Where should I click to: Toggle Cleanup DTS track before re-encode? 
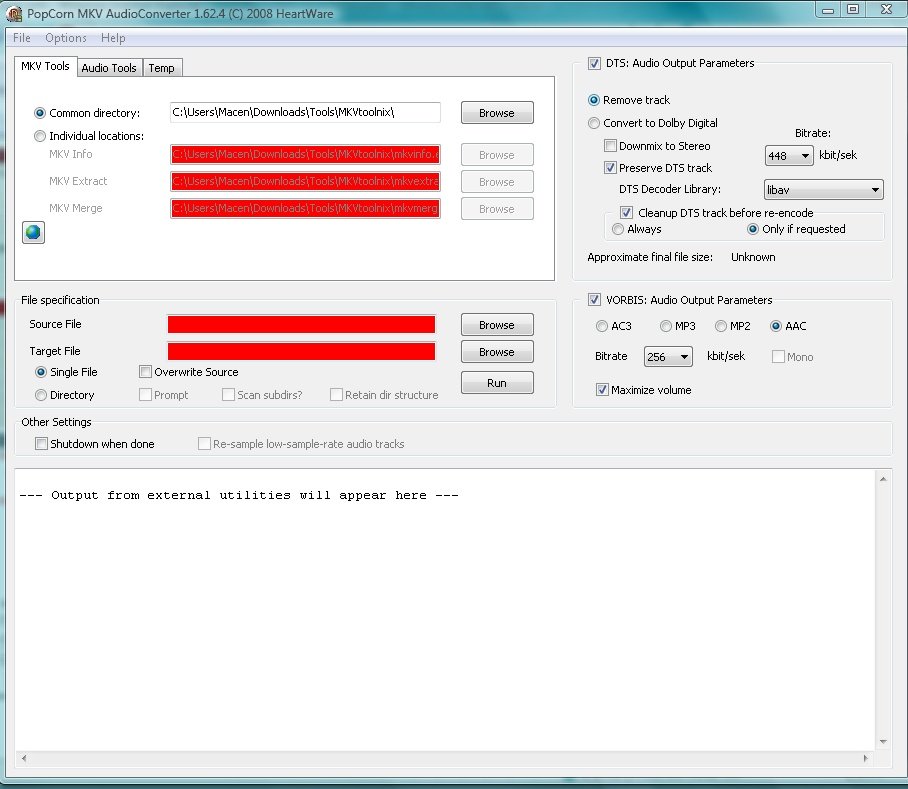(x=626, y=212)
